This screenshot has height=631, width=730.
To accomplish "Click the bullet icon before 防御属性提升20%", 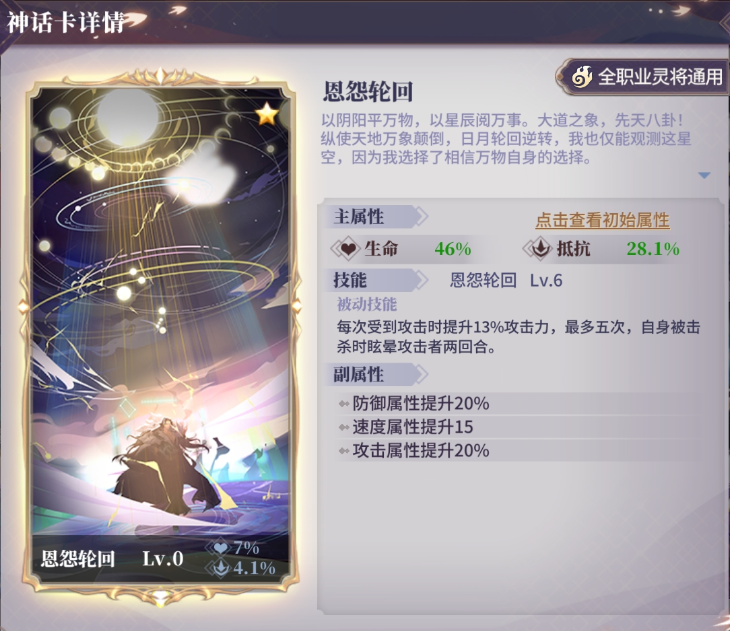I will [344, 404].
